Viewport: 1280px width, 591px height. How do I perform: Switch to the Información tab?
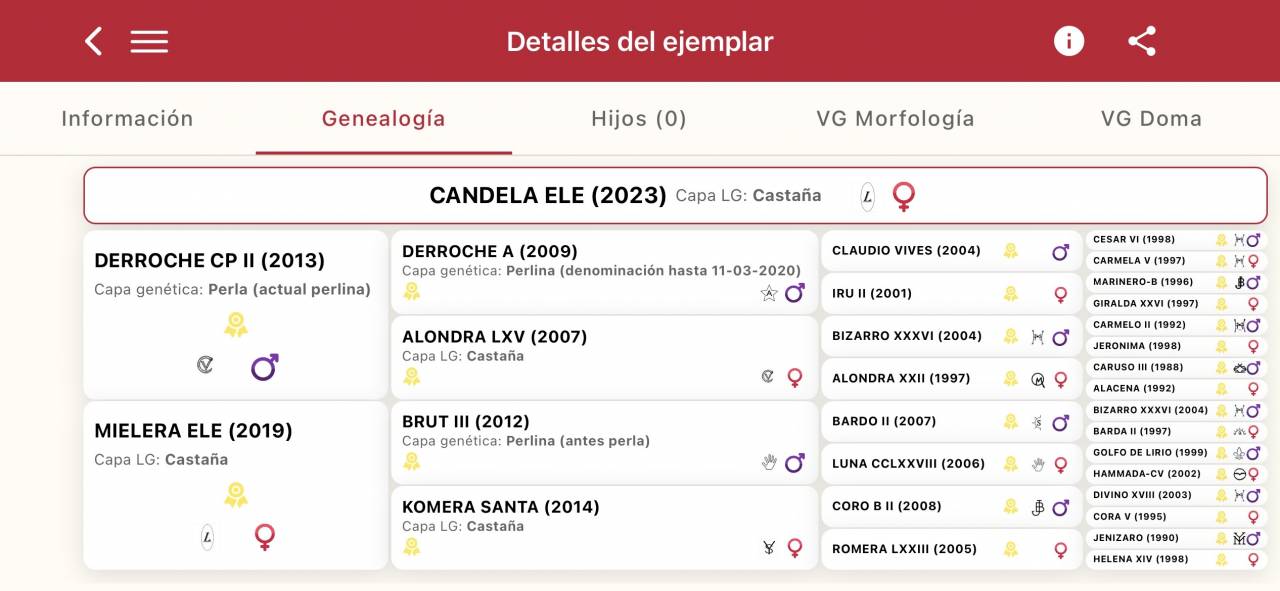click(x=127, y=119)
